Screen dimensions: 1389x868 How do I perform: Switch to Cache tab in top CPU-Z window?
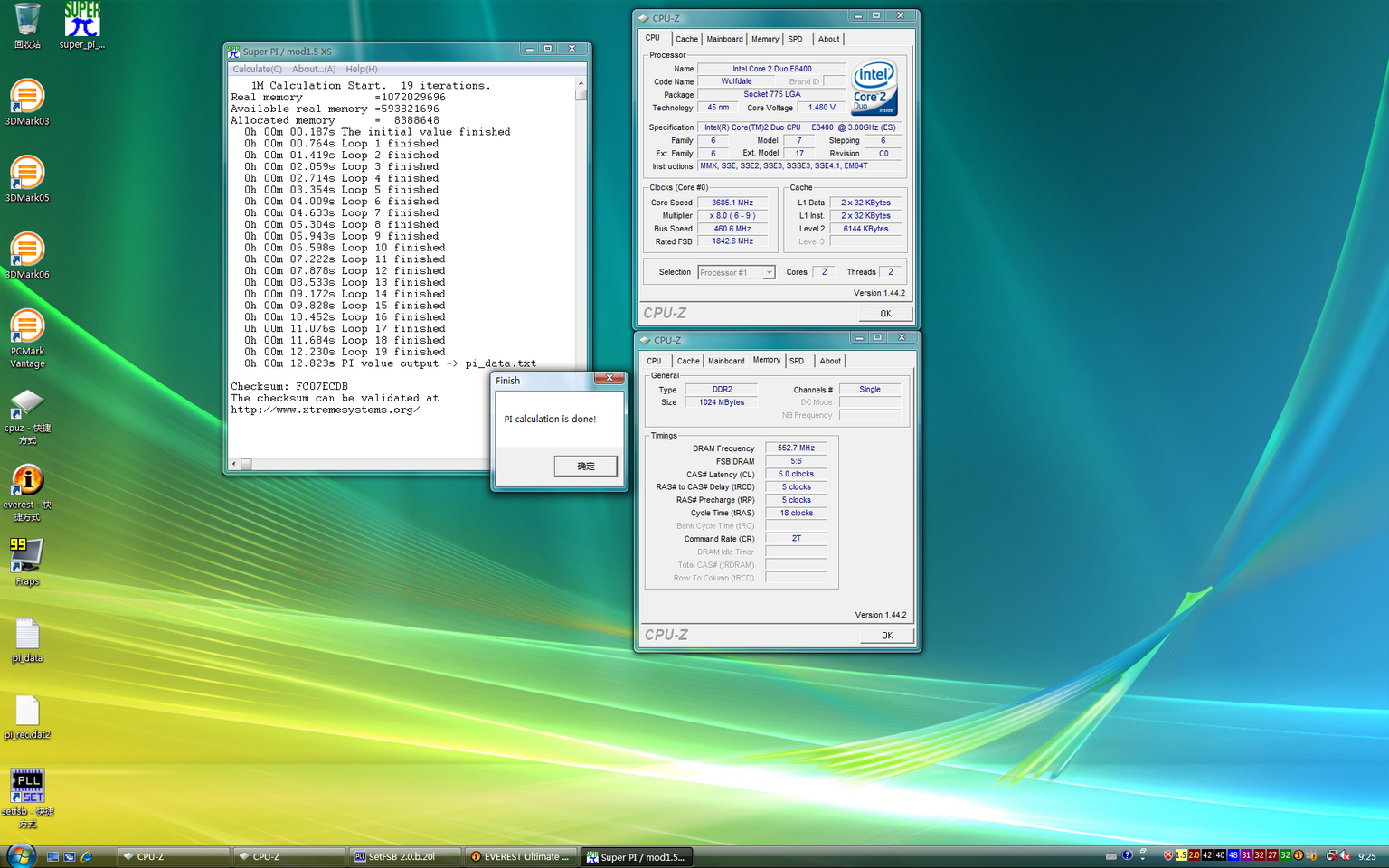[686, 39]
